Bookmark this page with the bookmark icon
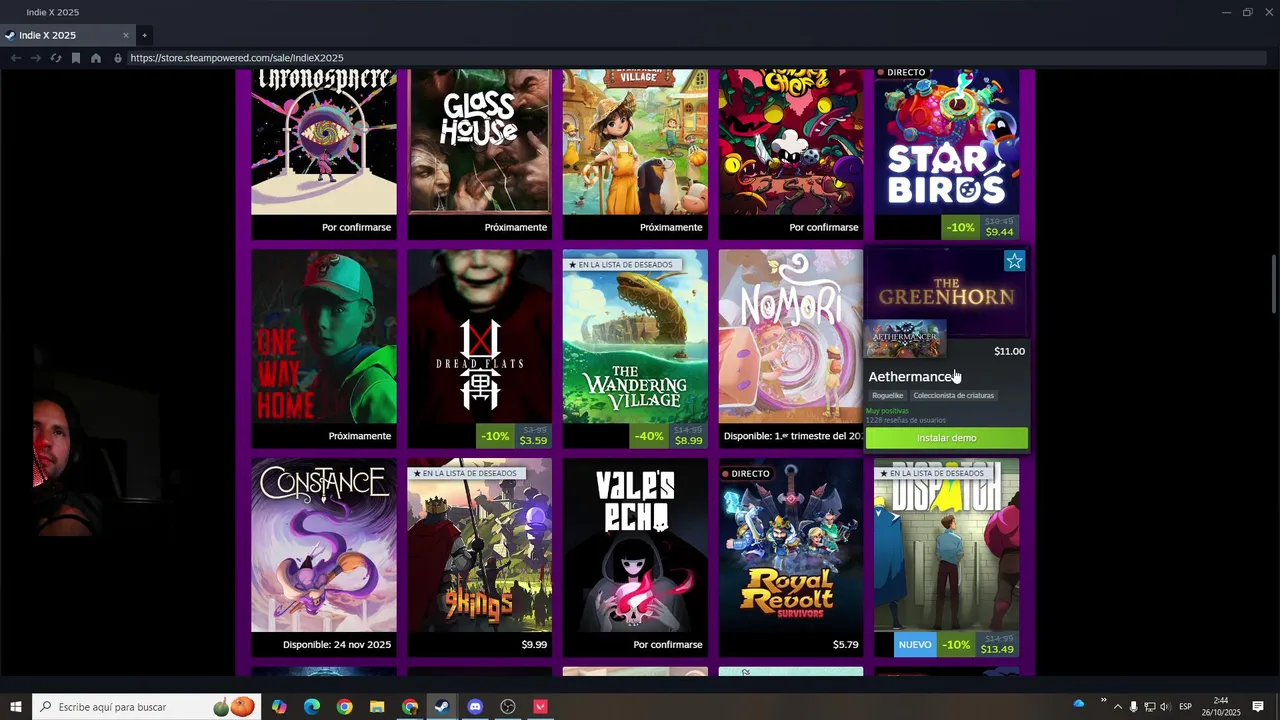 [x=76, y=58]
